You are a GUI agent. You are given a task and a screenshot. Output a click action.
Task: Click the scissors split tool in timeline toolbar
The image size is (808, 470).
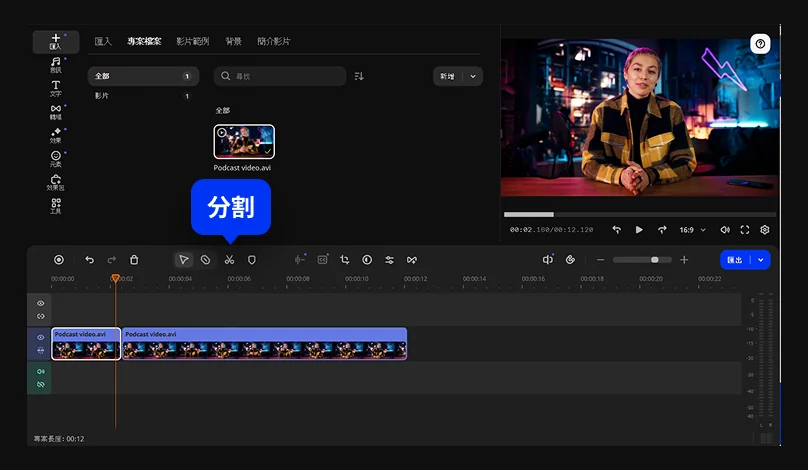[229, 260]
